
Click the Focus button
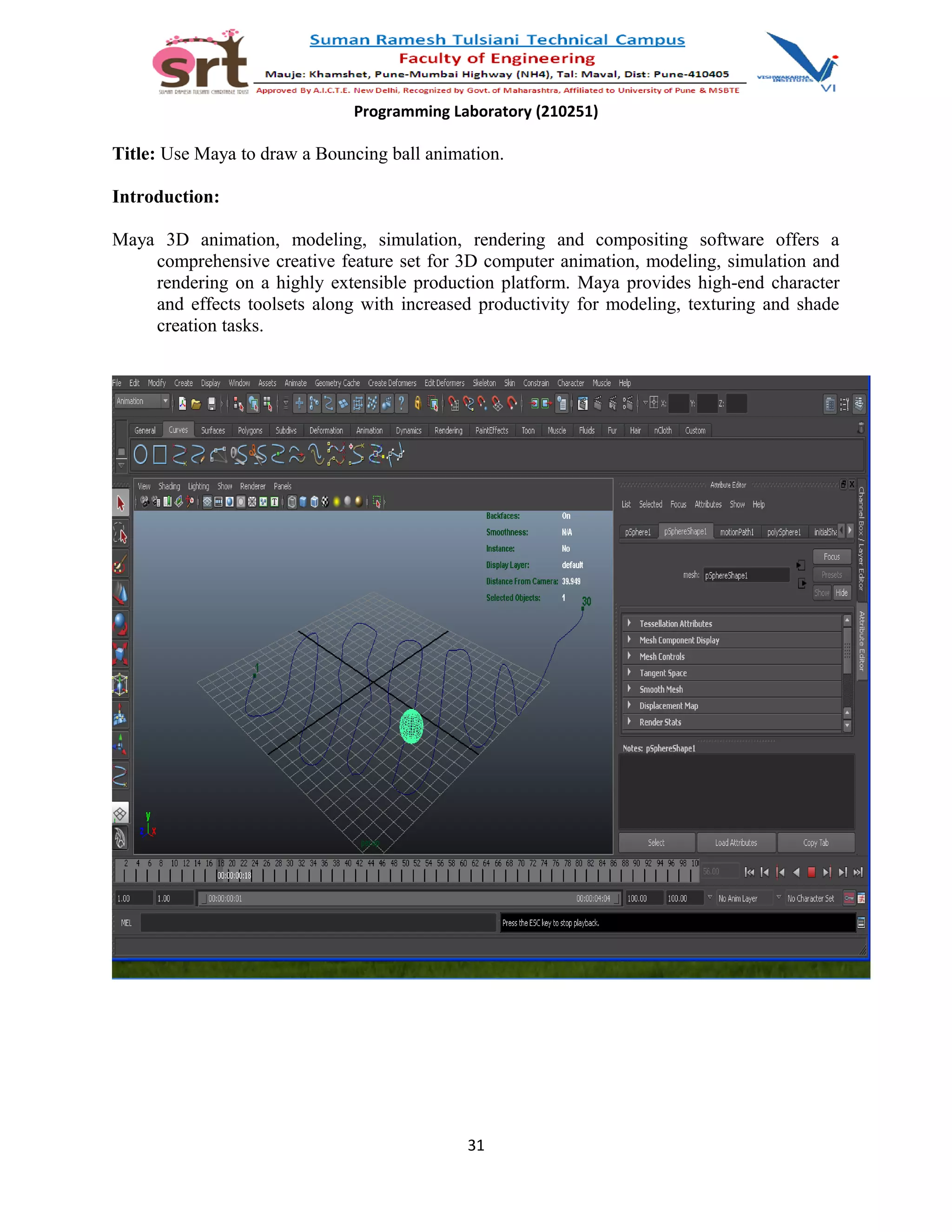831,557
